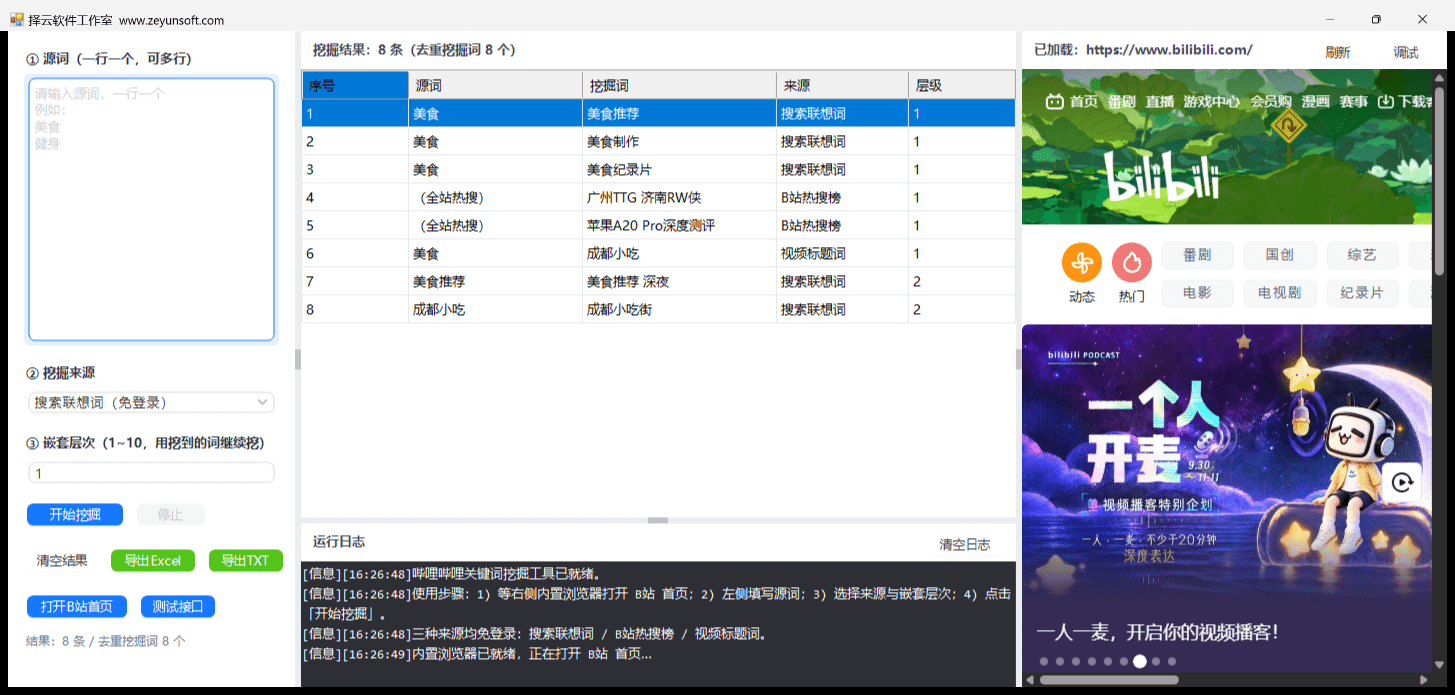
Task: Select the 广州TTG 济南RW侠 cell
Action: coord(679,197)
